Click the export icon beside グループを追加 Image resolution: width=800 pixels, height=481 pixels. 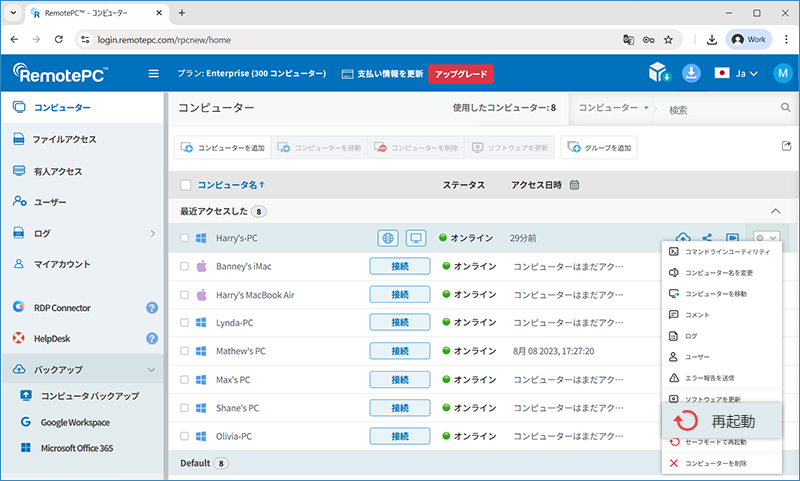pyautogui.click(x=786, y=146)
